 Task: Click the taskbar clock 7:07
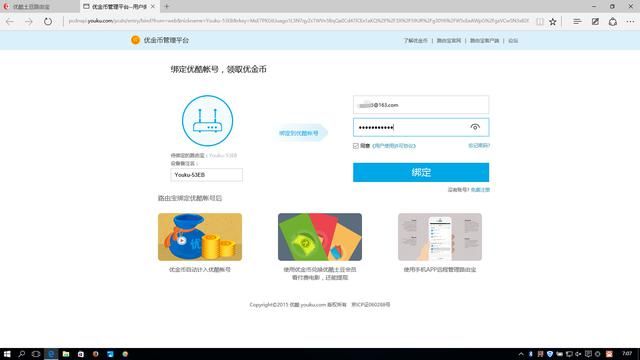pyautogui.click(x=627, y=353)
